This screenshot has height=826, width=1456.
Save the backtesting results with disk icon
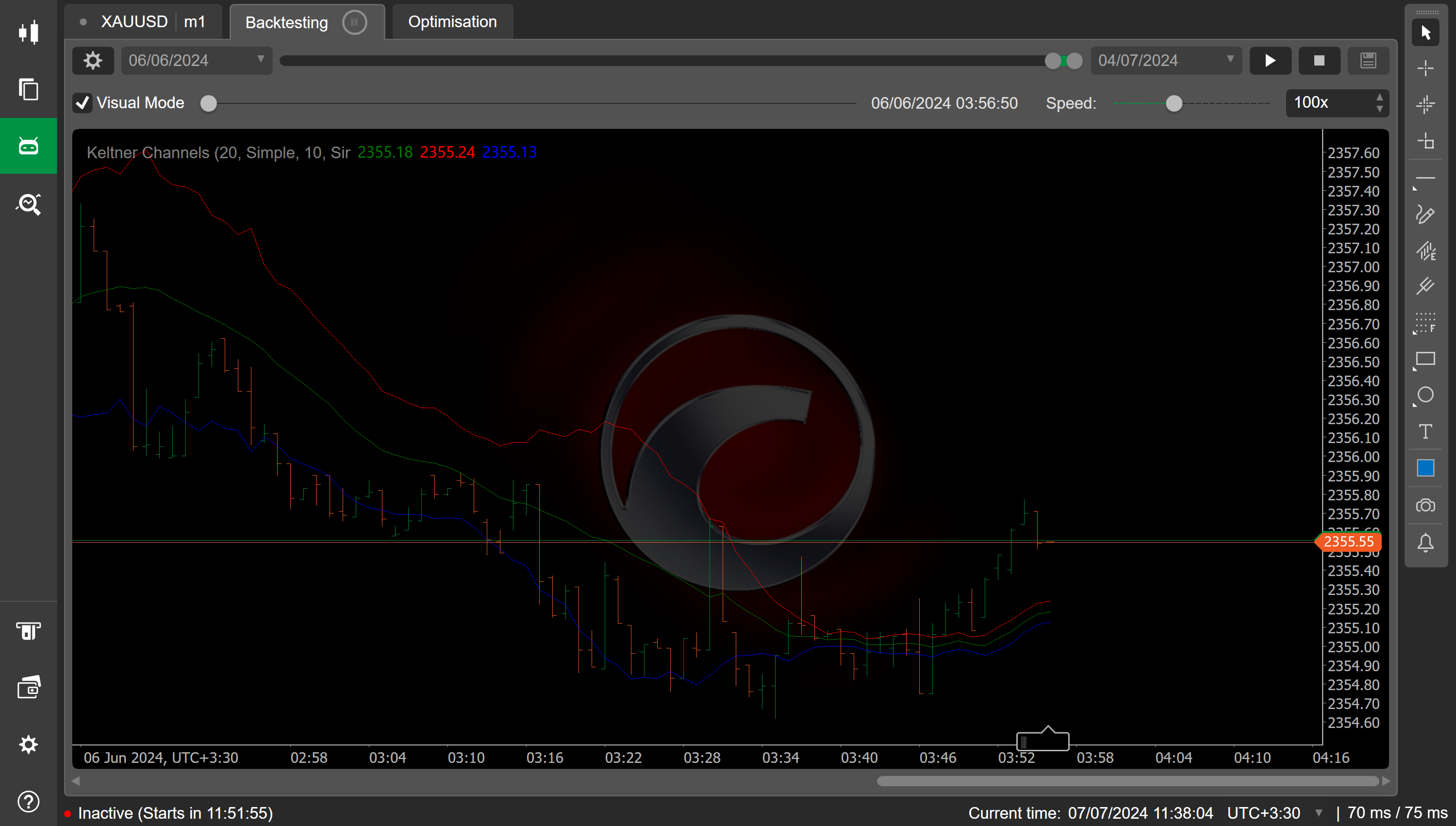click(1368, 60)
